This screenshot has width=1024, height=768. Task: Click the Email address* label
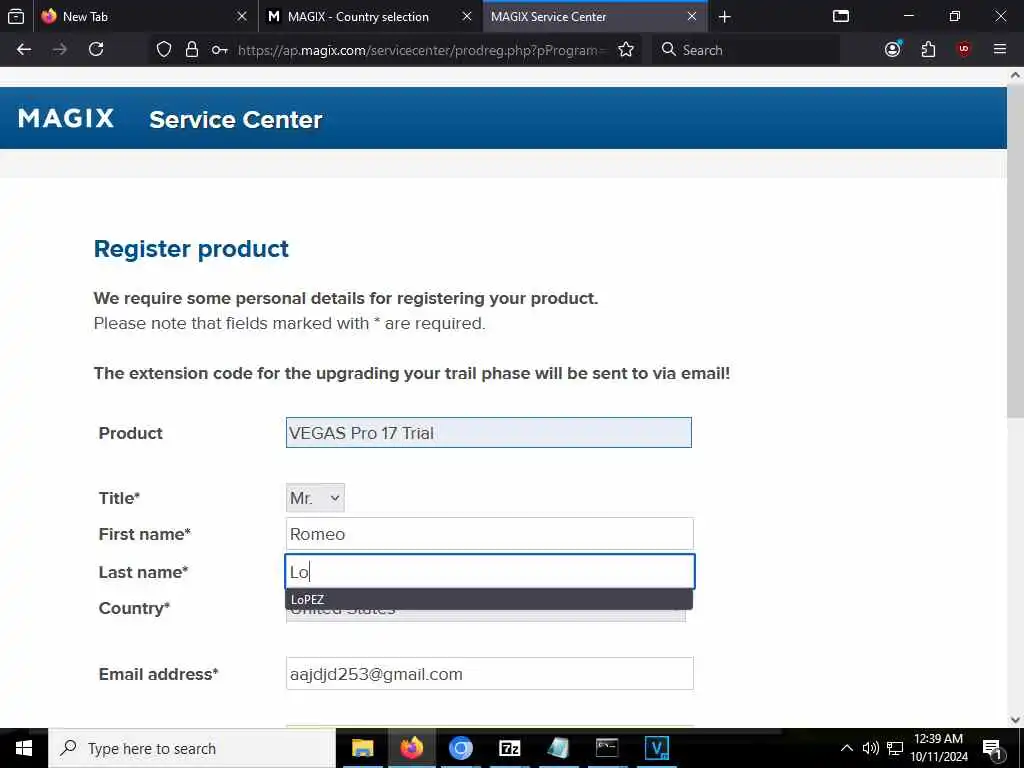[158, 674]
